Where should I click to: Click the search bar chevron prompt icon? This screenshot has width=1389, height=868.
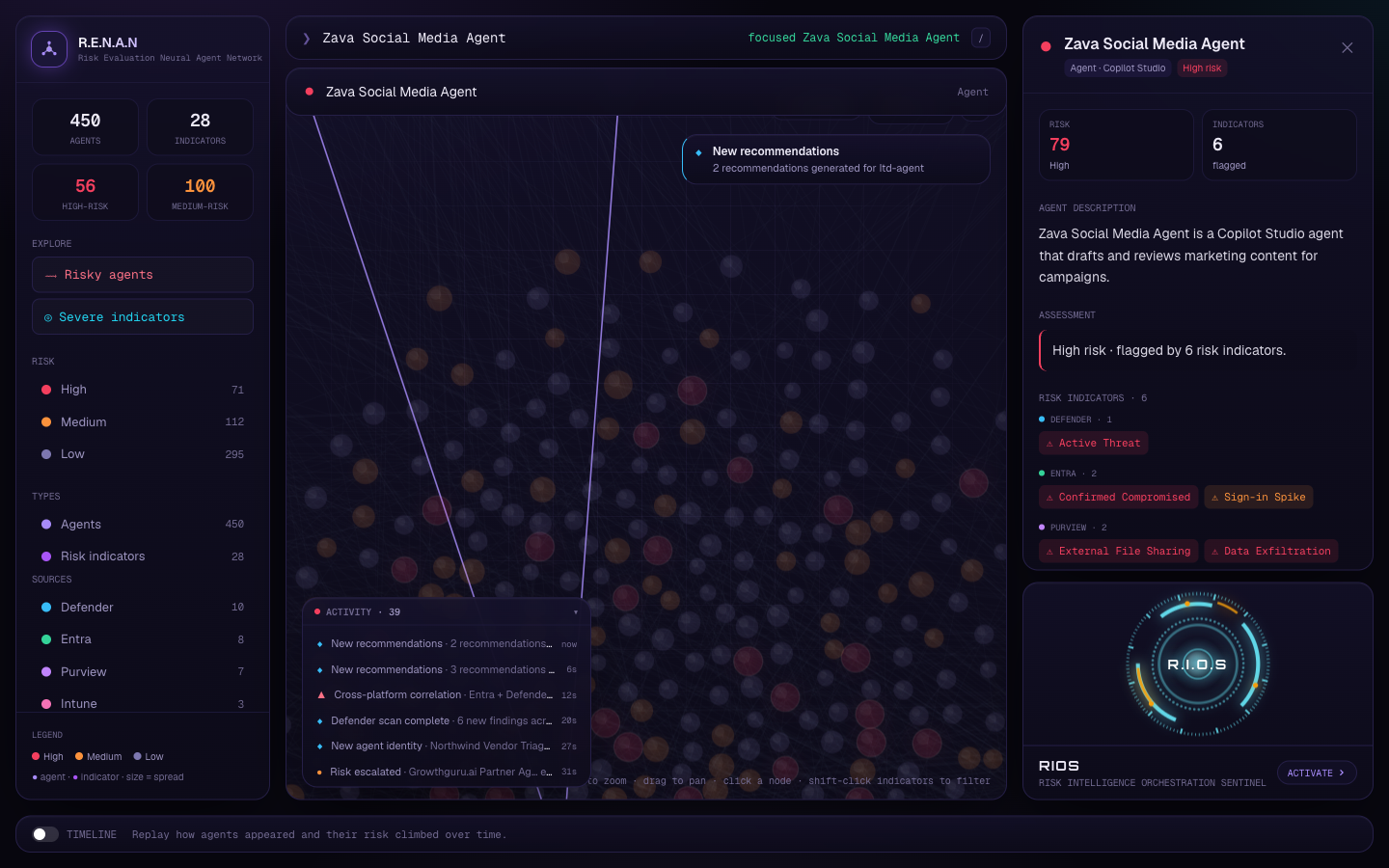click(x=307, y=39)
